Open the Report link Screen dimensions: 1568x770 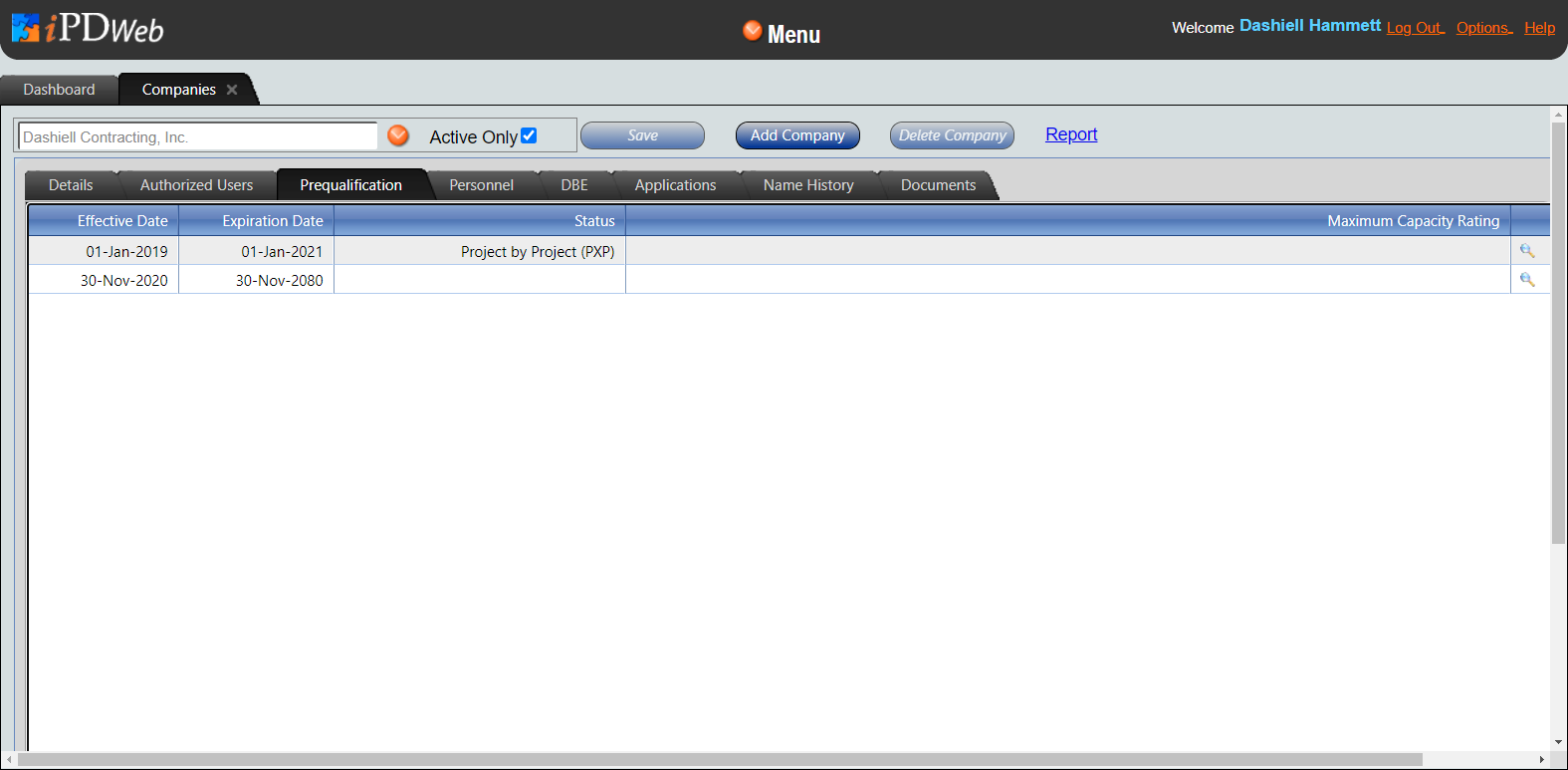(1071, 134)
